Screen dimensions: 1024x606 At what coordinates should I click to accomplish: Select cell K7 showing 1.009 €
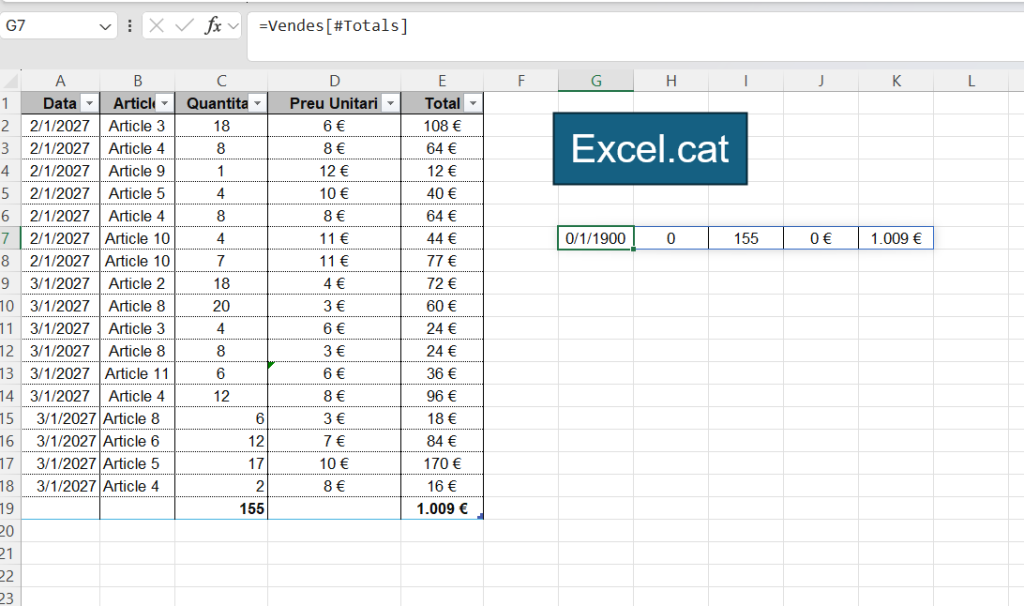(896, 238)
